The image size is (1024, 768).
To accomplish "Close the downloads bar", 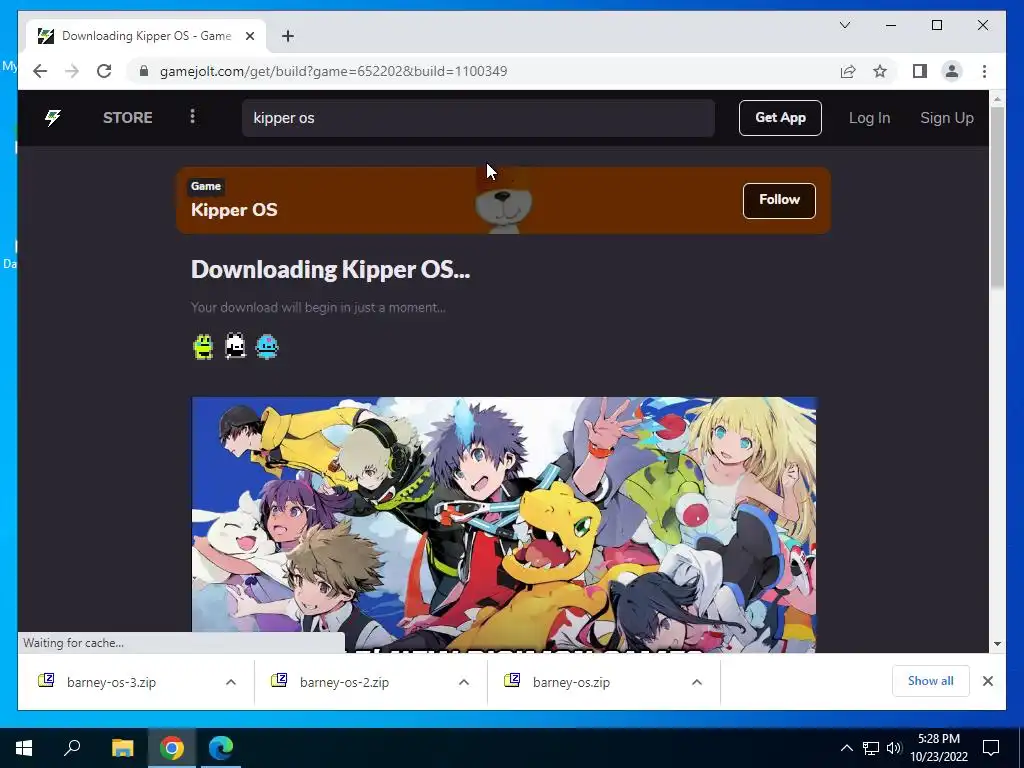I will coord(988,681).
